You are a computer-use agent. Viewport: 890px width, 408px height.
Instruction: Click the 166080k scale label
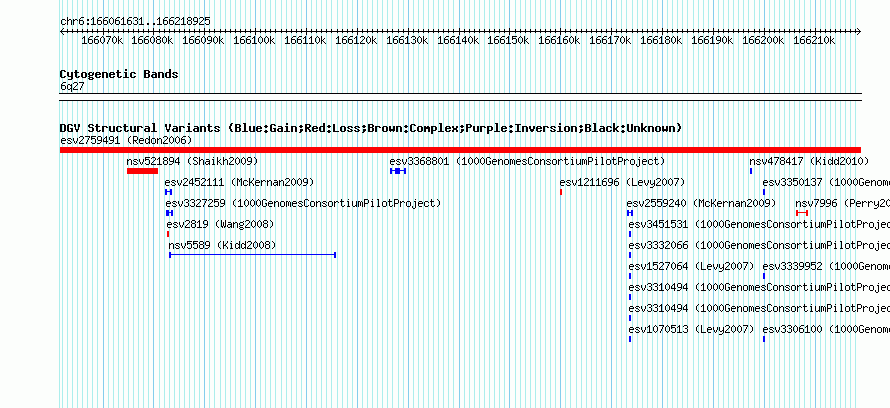click(x=152, y=40)
